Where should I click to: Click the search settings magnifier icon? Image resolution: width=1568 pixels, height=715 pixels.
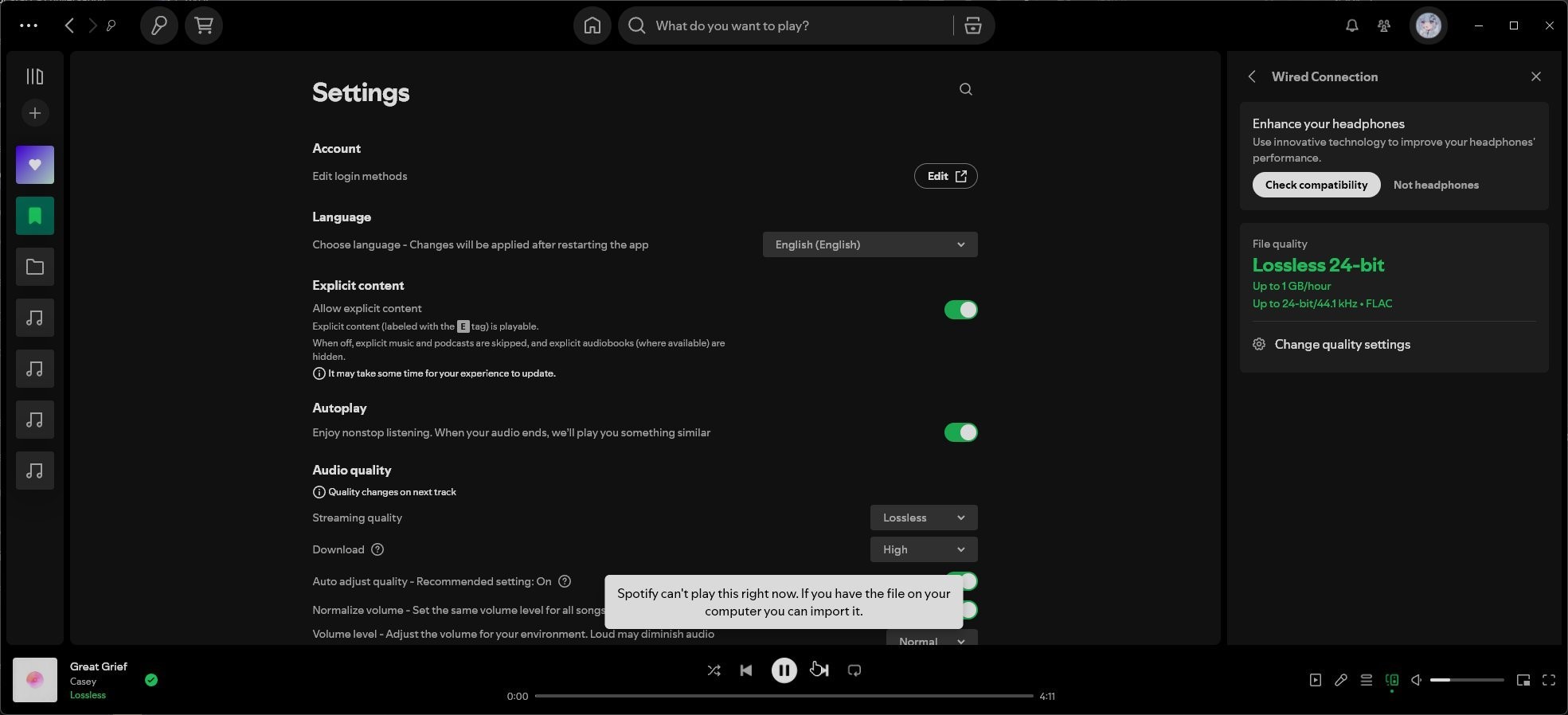click(965, 89)
